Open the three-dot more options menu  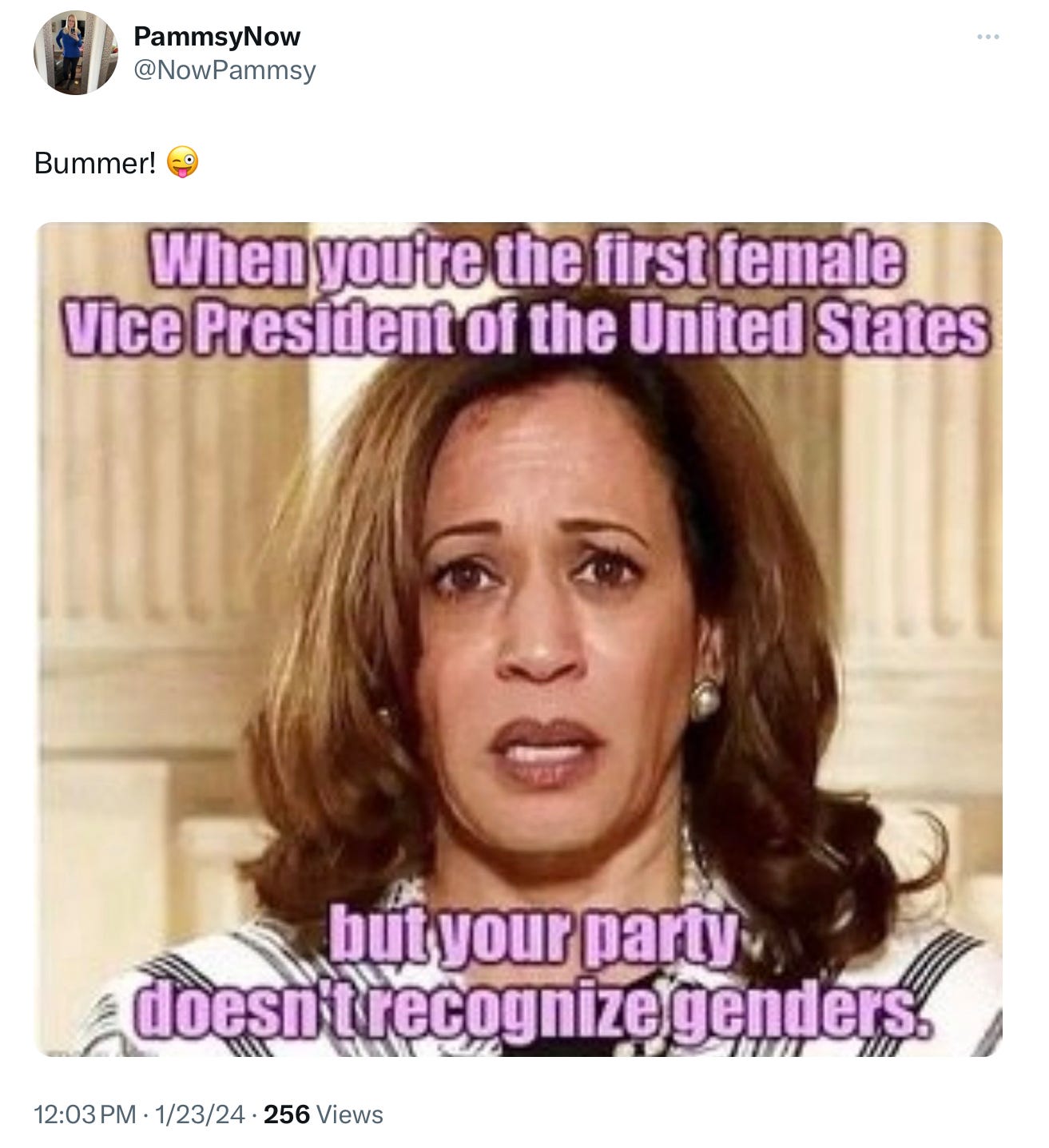point(988,37)
